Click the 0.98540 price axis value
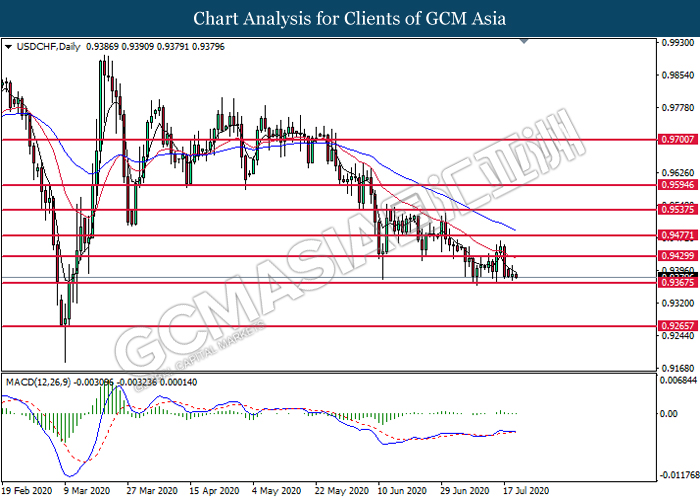 pyautogui.click(x=678, y=75)
